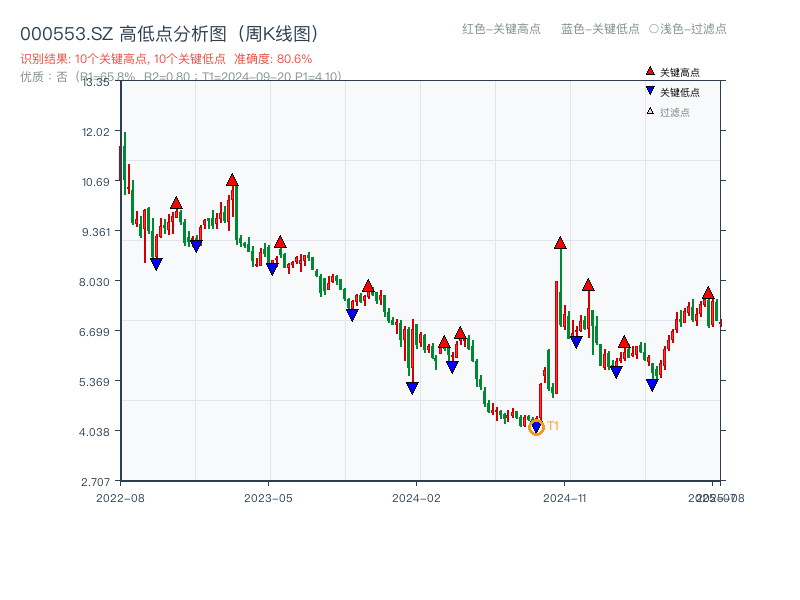800x600 pixels.
Task: Select the orange-circled T1 low point marker
Action: (x=536, y=427)
